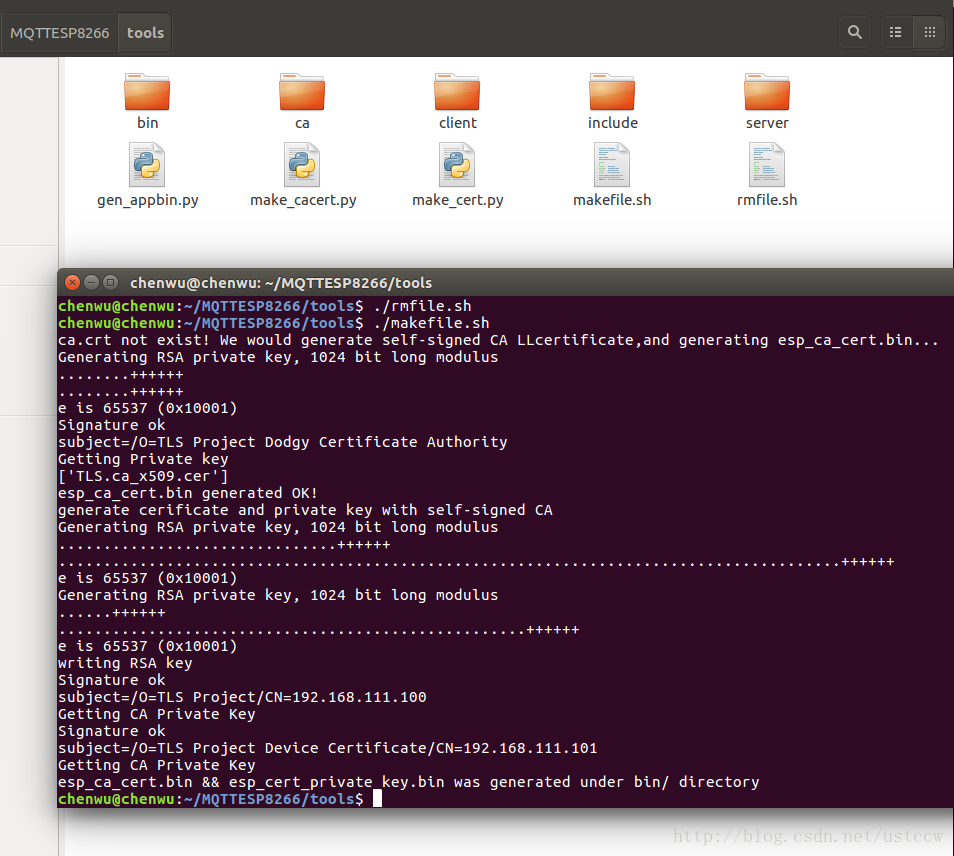Screen dimensions: 954x856
Task: Go to the MQTTESP8266 path segment
Action: point(60,33)
